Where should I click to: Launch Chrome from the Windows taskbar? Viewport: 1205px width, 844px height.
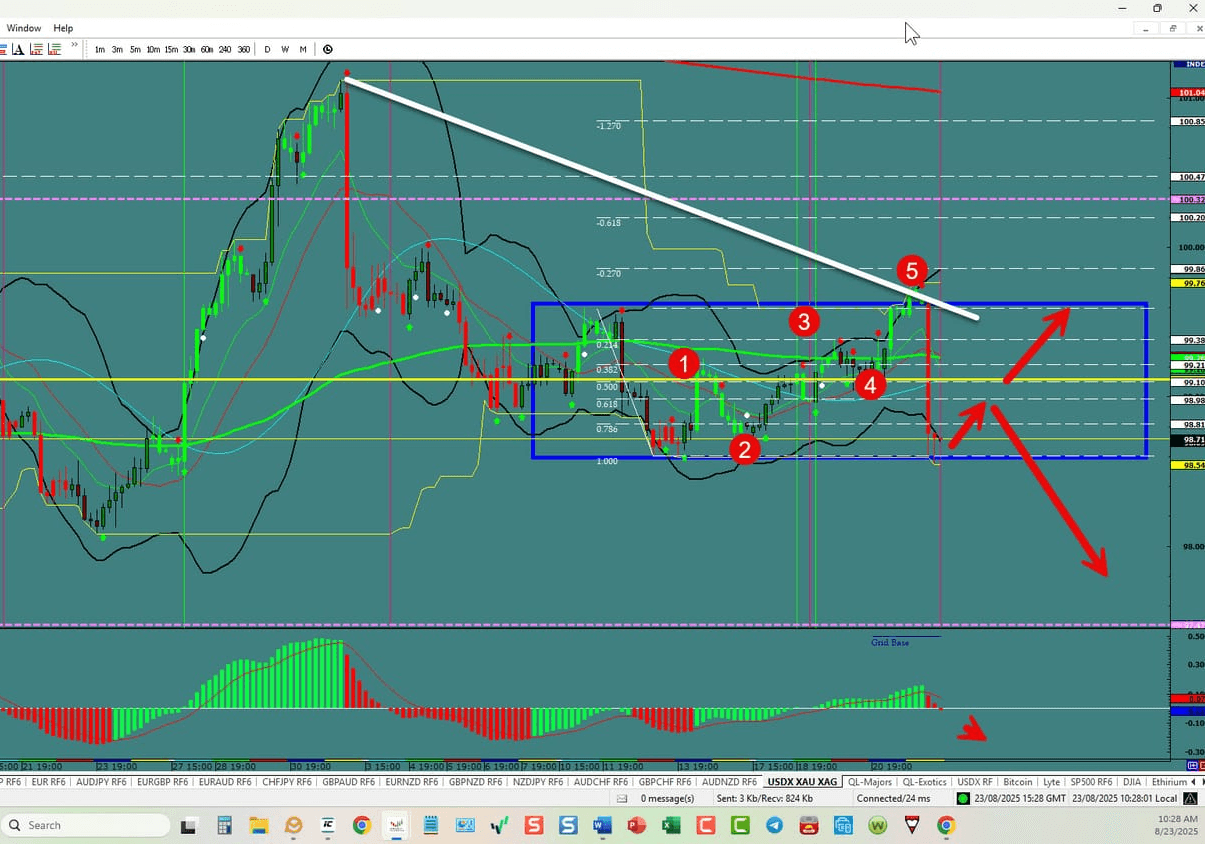361,825
